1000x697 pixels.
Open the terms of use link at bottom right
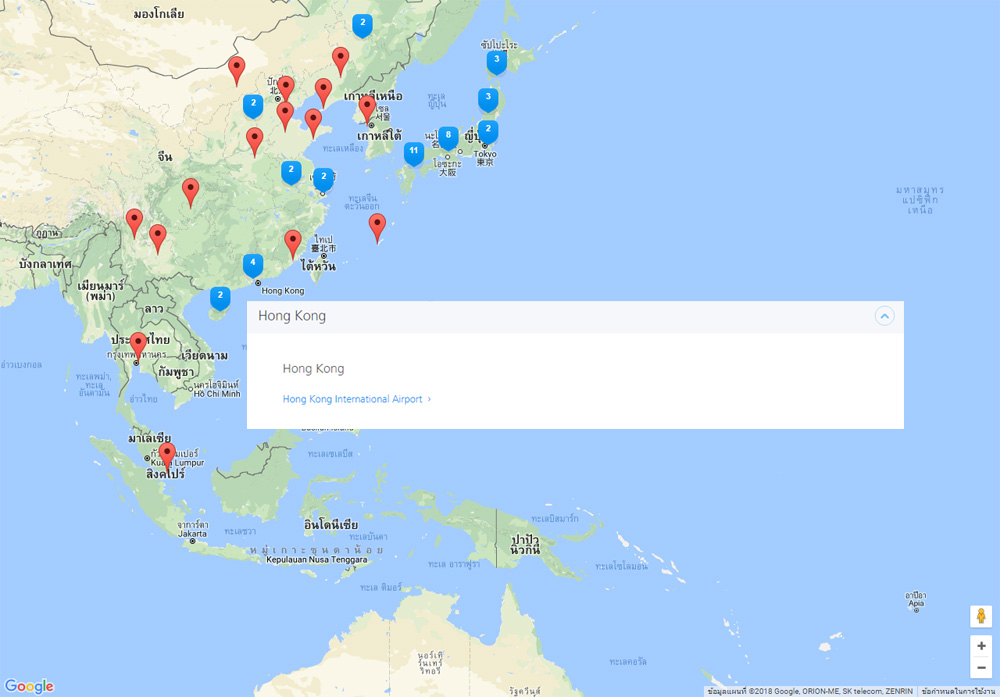[x=958, y=691]
